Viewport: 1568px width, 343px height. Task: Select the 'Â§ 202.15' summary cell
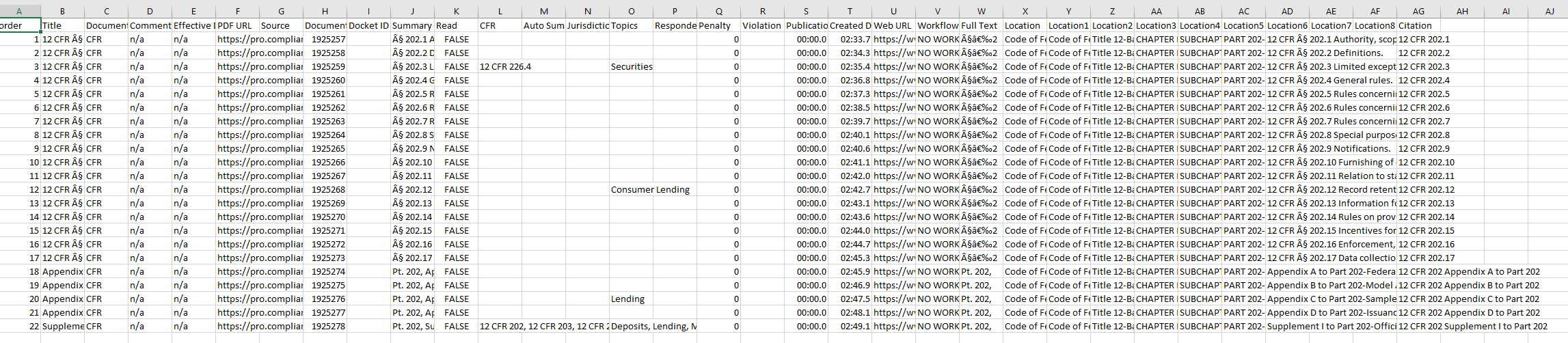tap(412, 230)
